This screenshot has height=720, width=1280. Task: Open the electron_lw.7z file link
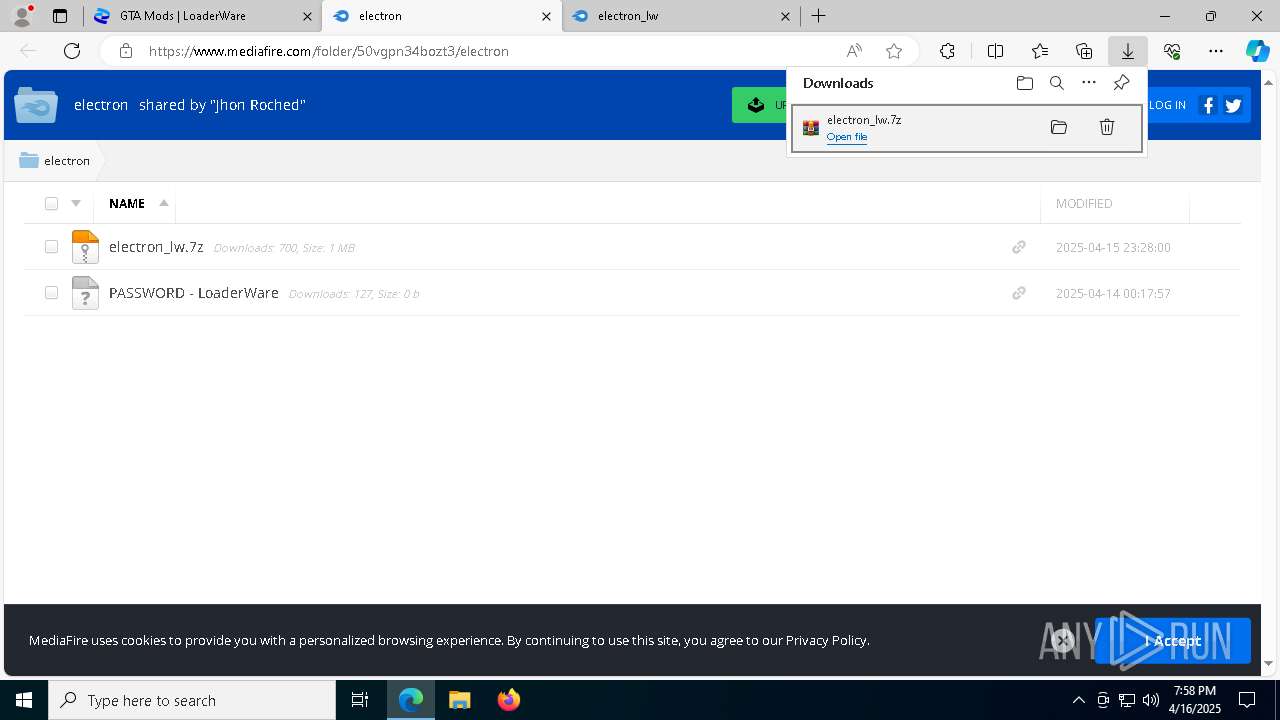[x=156, y=247]
